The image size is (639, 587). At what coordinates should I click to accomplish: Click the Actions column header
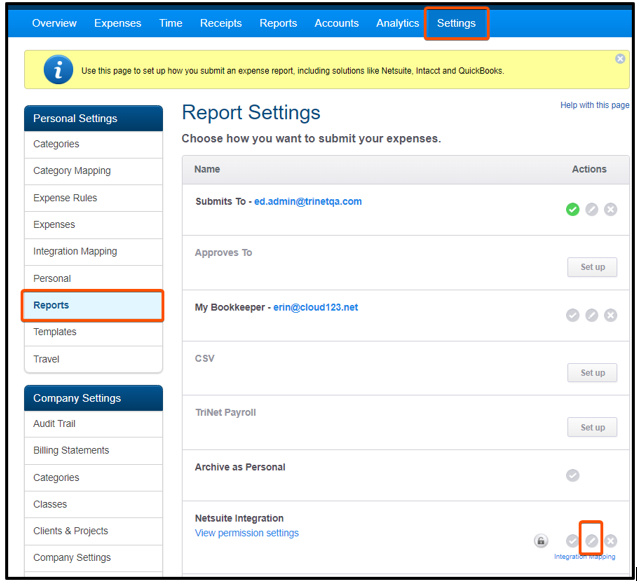point(589,169)
